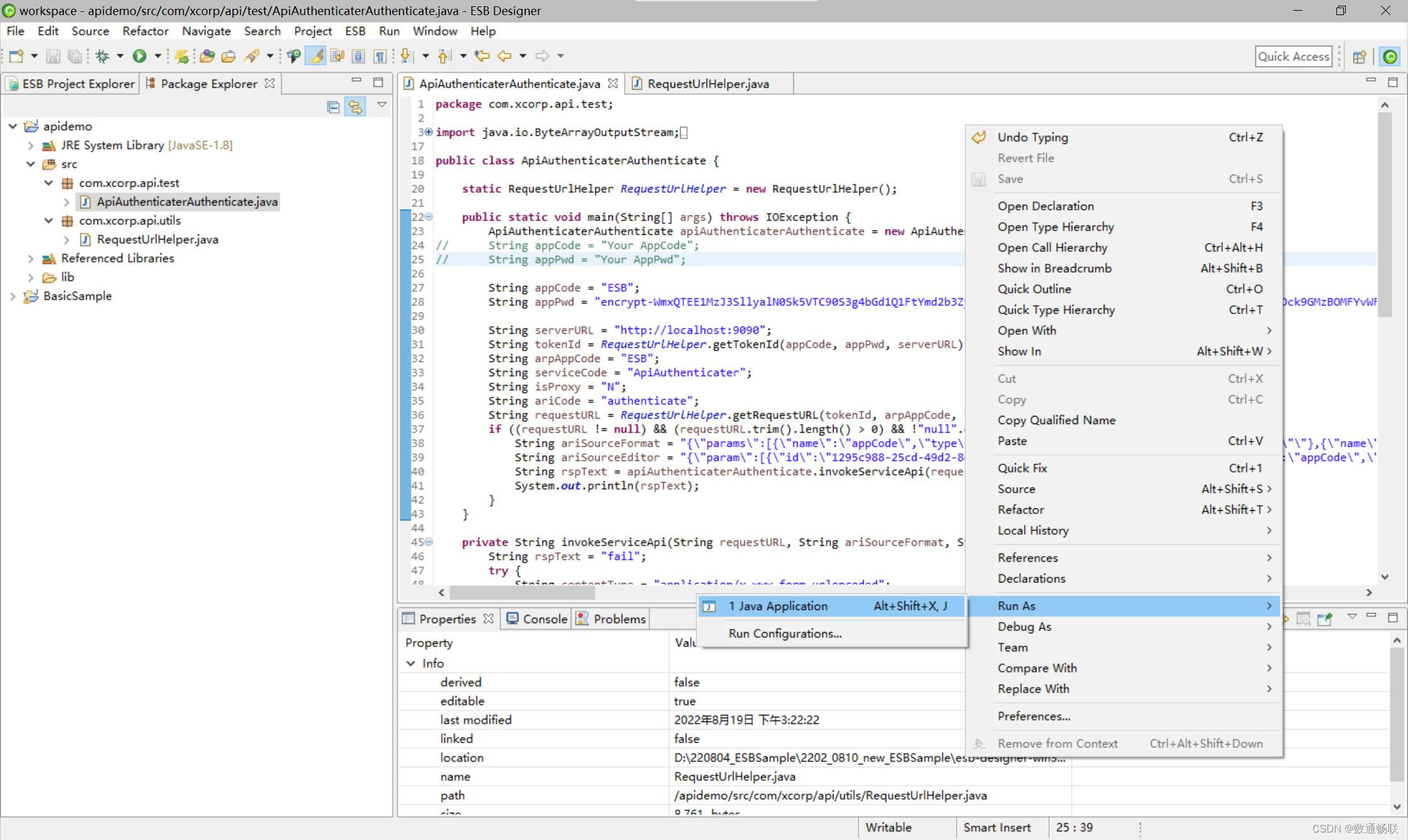Click the Debug bug icon
The height and width of the screenshot is (840, 1408).
pos(102,57)
